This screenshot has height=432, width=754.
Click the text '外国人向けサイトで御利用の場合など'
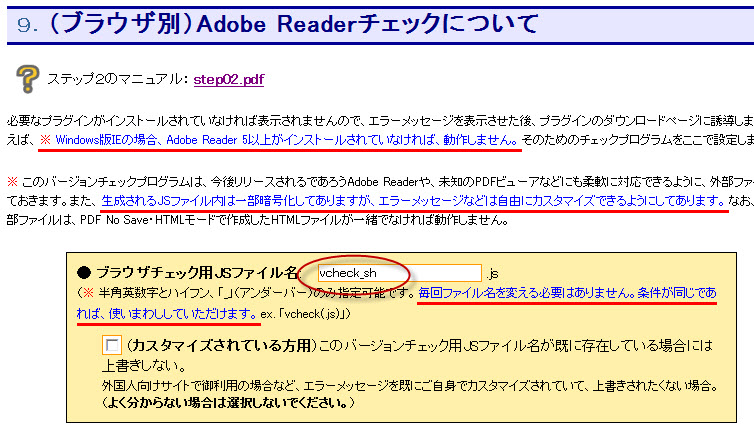click(x=200, y=385)
